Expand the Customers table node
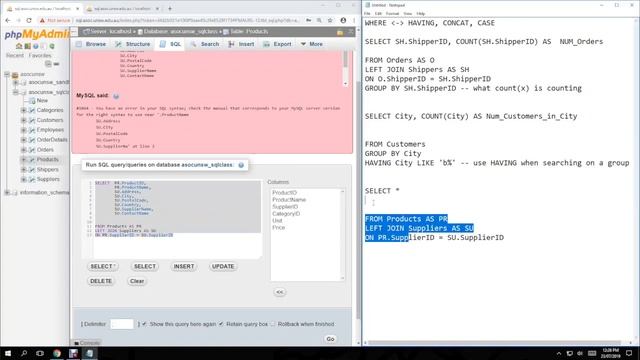 point(23,120)
